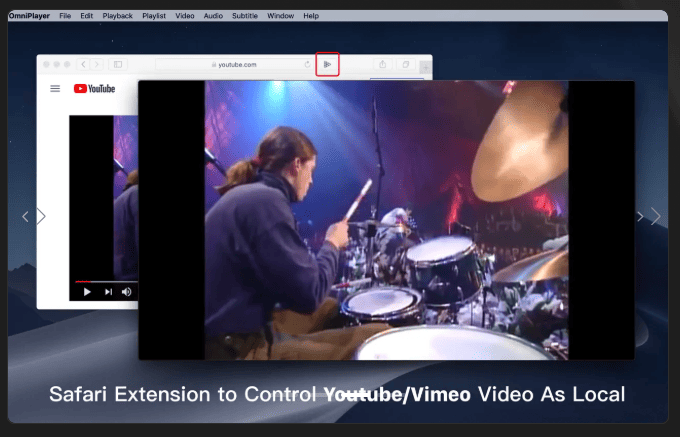Viewport: 680px width, 437px height.
Task: Play the YouTube video in Safari
Action: pyautogui.click(x=87, y=292)
